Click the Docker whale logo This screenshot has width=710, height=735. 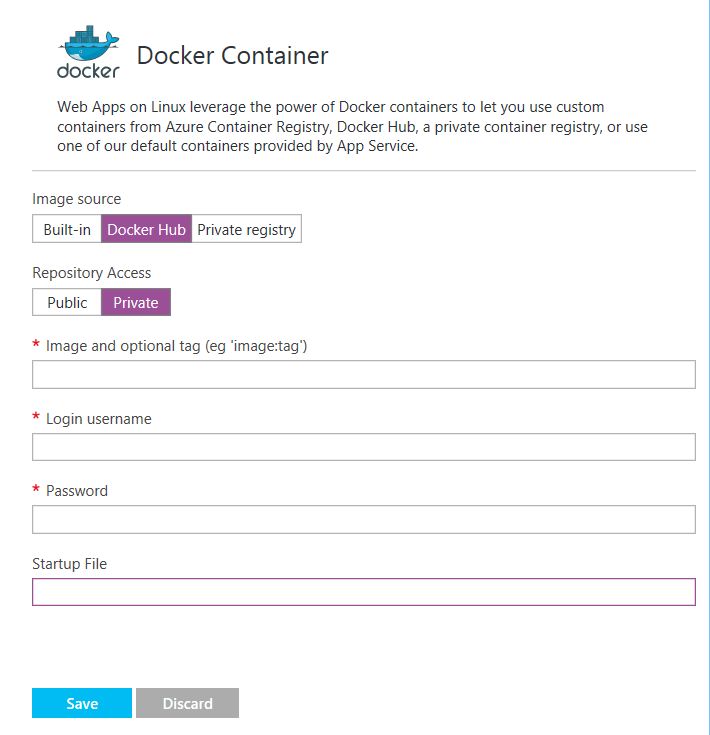coord(89,52)
